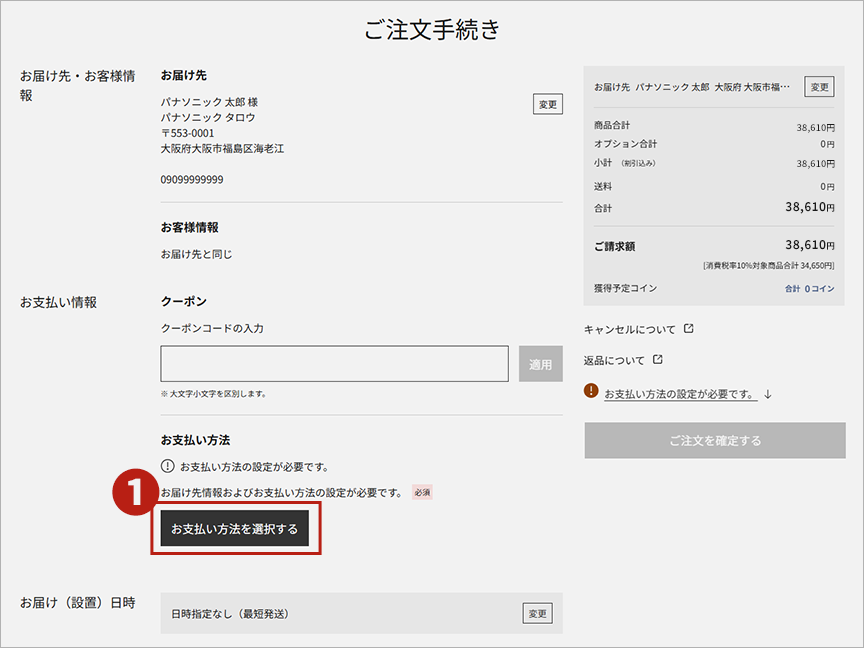Screen dimensions: 864x648
Task: Click the info circle icon under お支払い方法
Action: [x=168, y=467]
